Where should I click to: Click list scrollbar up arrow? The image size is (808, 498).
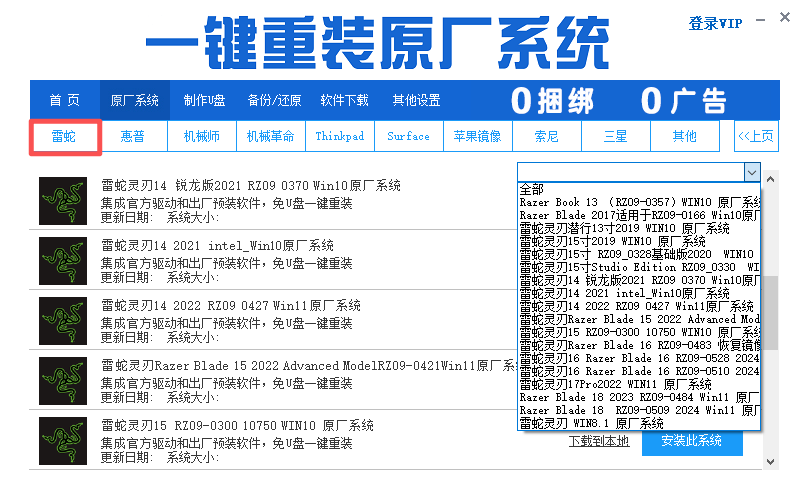(770, 179)
